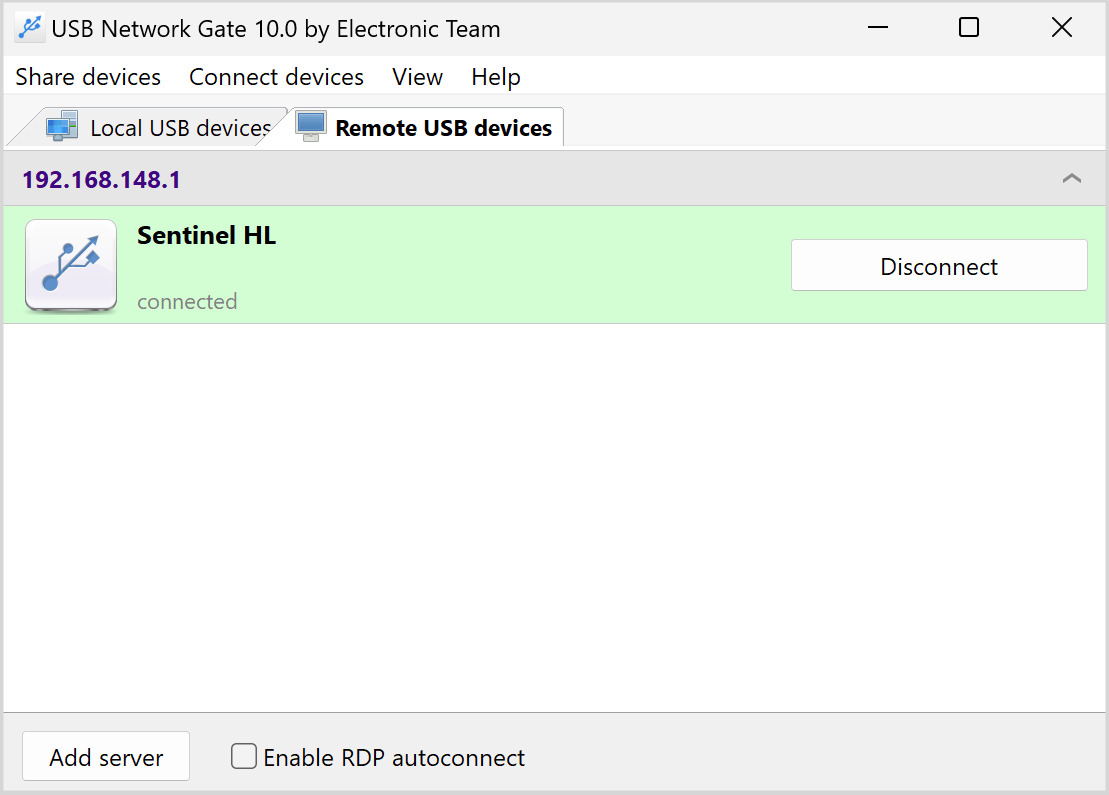Minimize the USB Network Gate window
The width and height of the screenshot is (1109, 795).
(x=876, y=28)
